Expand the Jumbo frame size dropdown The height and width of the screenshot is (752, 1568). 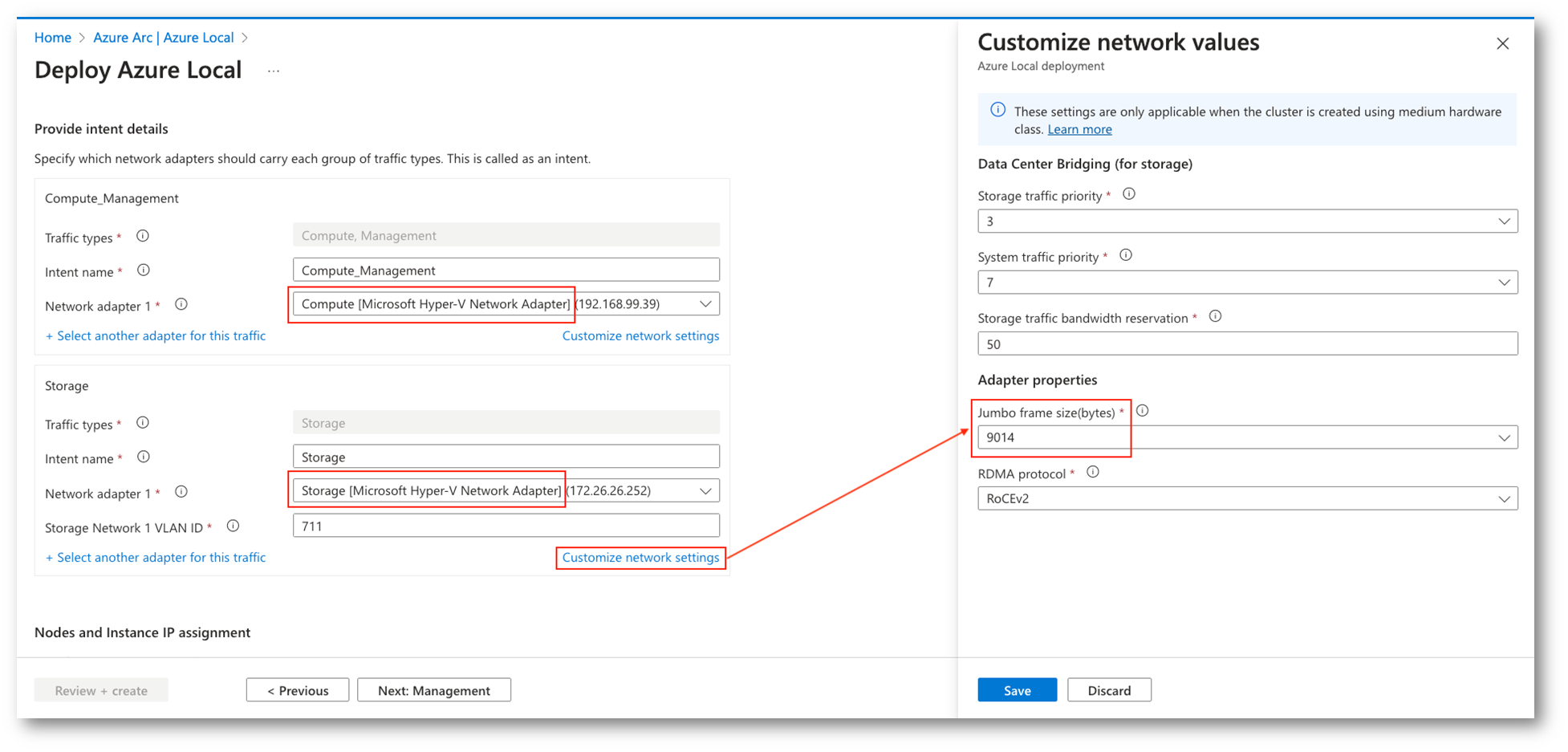(x=1247, y=437)
